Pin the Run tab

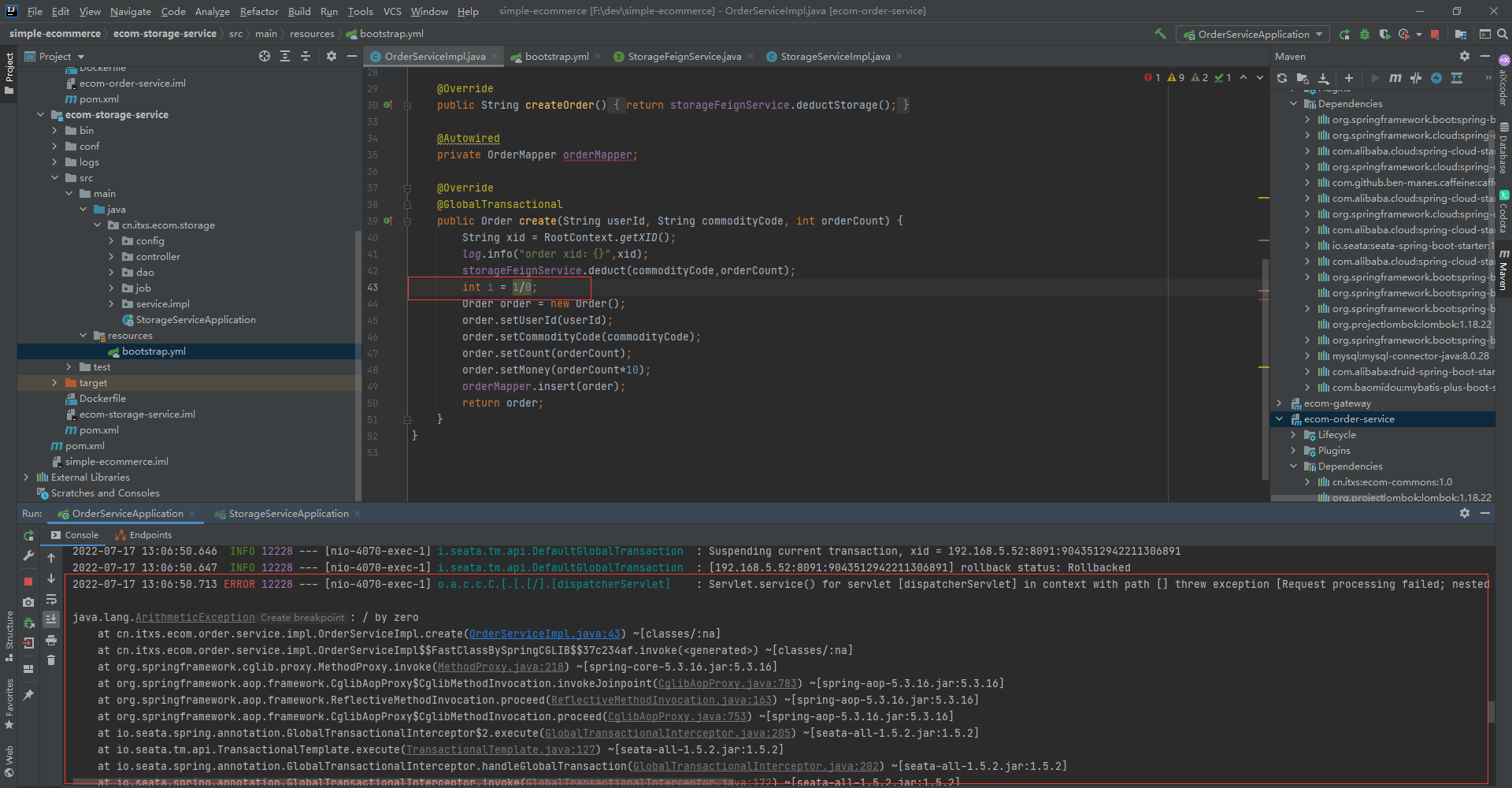[x=28, y=695]
